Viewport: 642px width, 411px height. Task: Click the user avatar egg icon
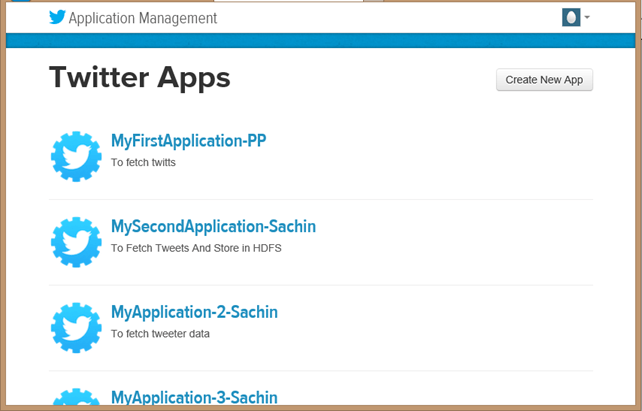571,17
